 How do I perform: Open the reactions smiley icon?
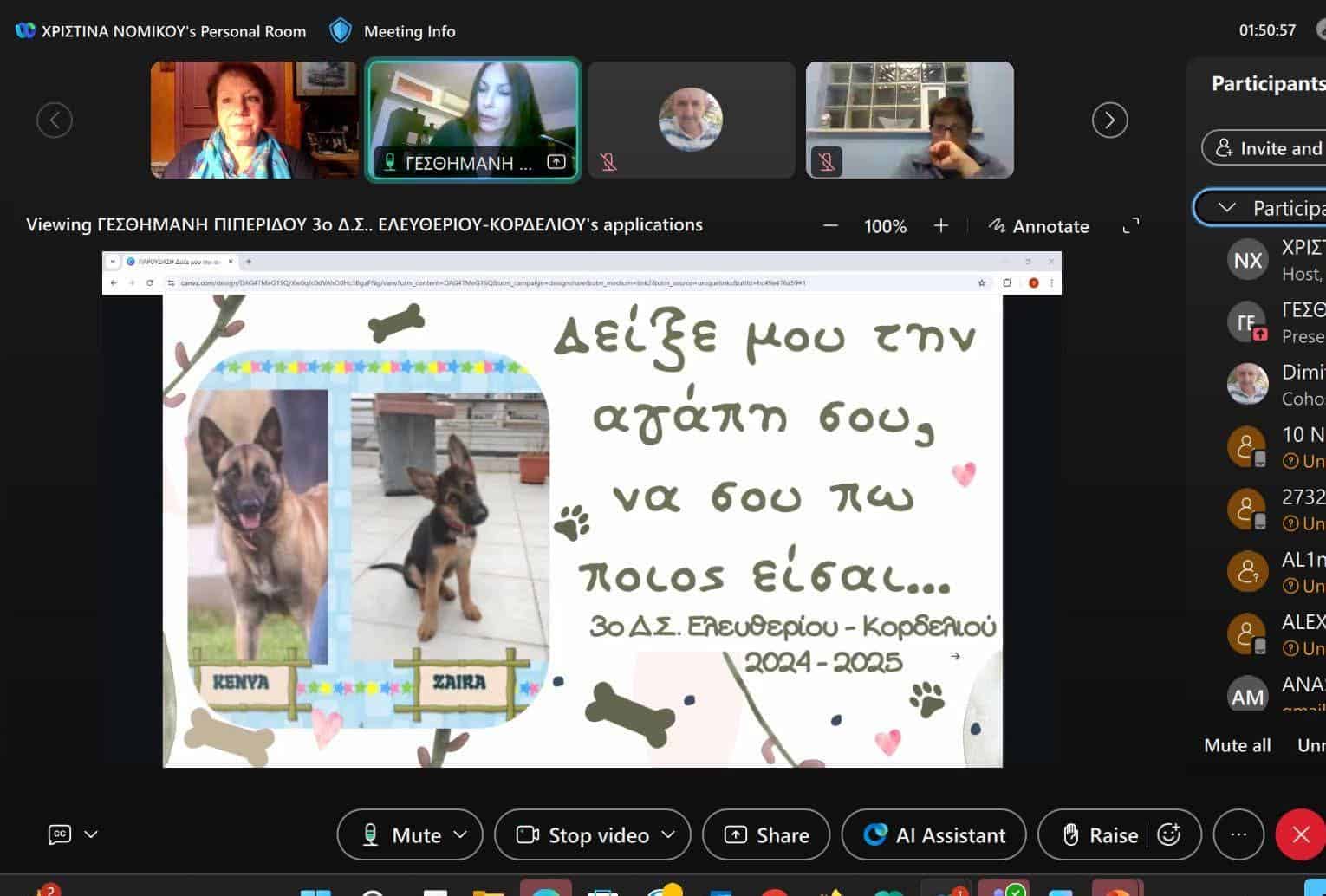coord(1169,834)
